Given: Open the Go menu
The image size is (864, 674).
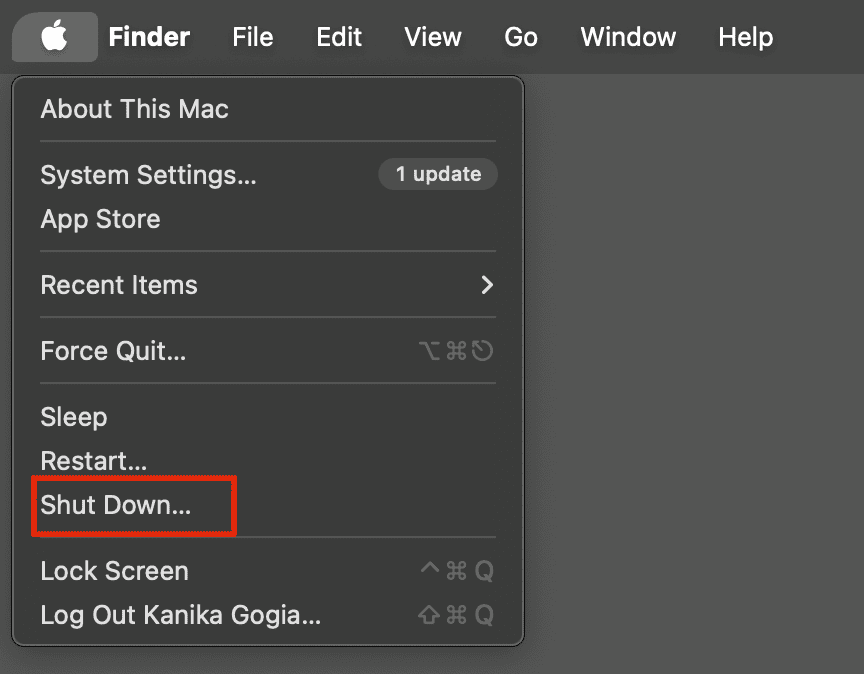Looking at the screenshot, I should coord(521,38).
